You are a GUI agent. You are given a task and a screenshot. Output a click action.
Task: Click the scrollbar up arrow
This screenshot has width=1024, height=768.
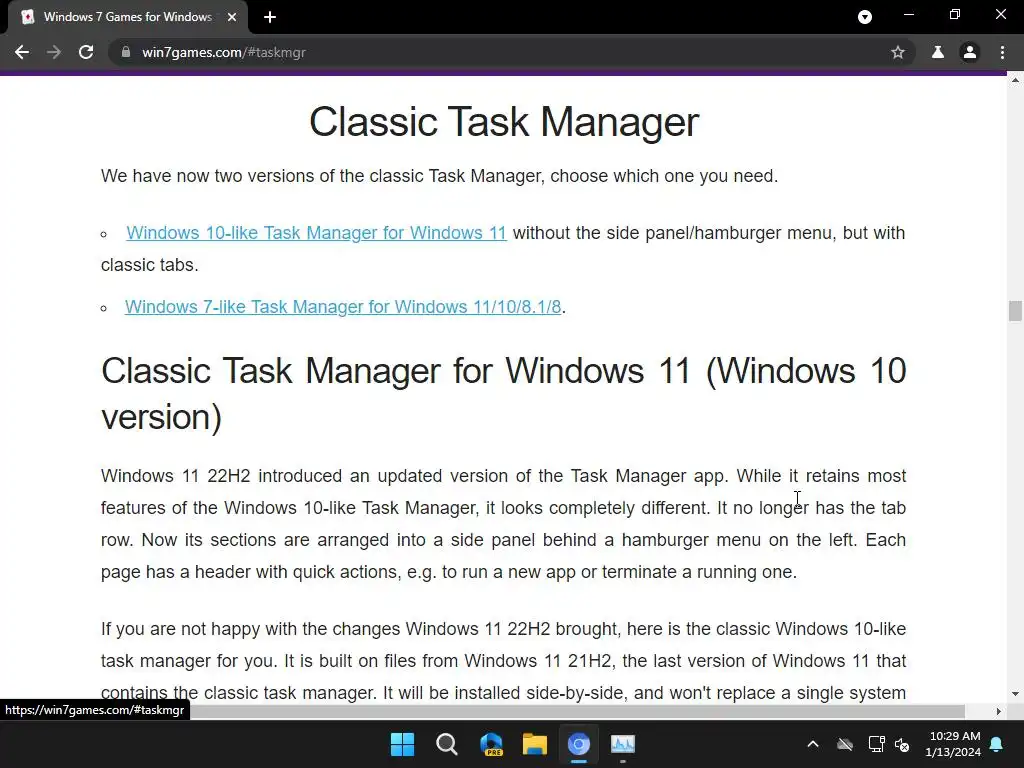[x=1015, y=80]
